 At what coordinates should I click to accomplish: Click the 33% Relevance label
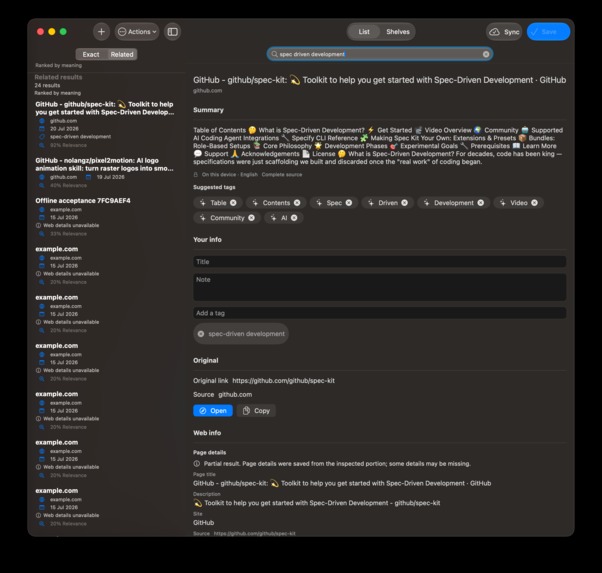pos(68,234)
